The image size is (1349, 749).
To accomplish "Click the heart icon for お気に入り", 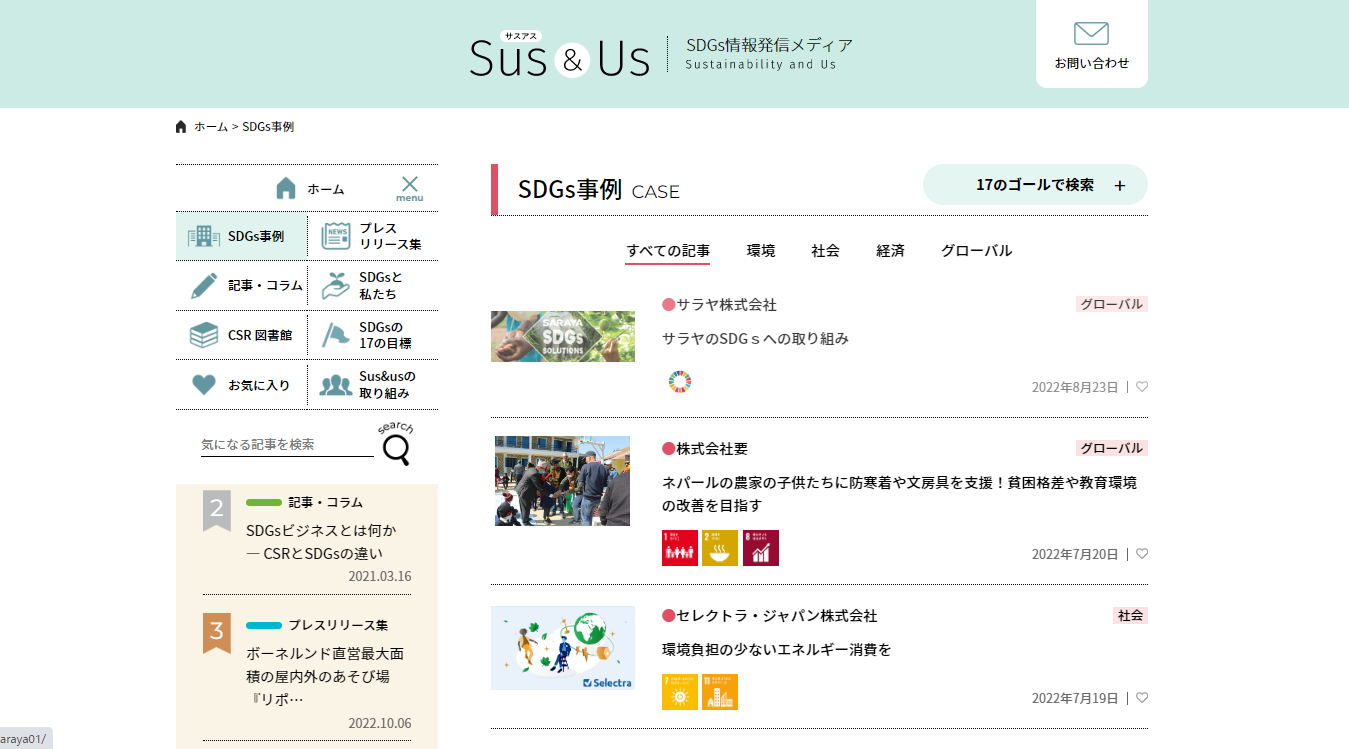I will tap(204, 385).
